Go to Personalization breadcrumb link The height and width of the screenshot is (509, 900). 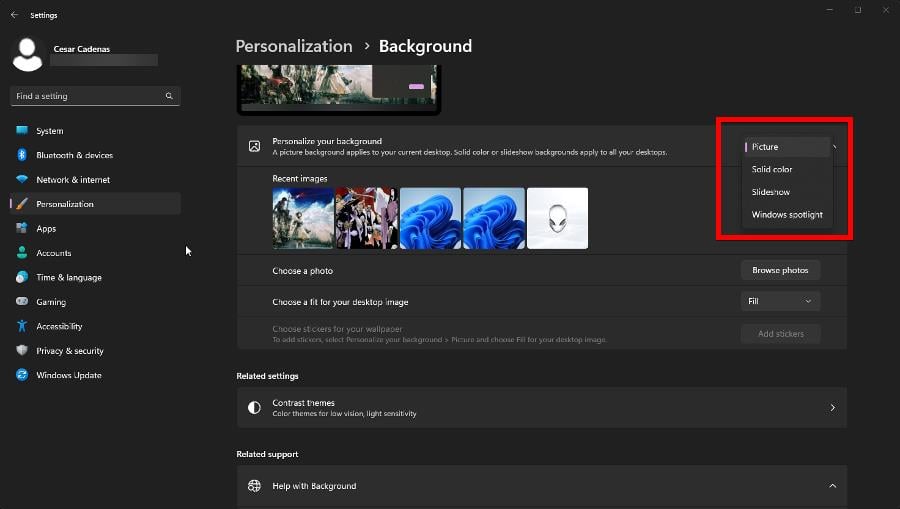tap(294, 46)
